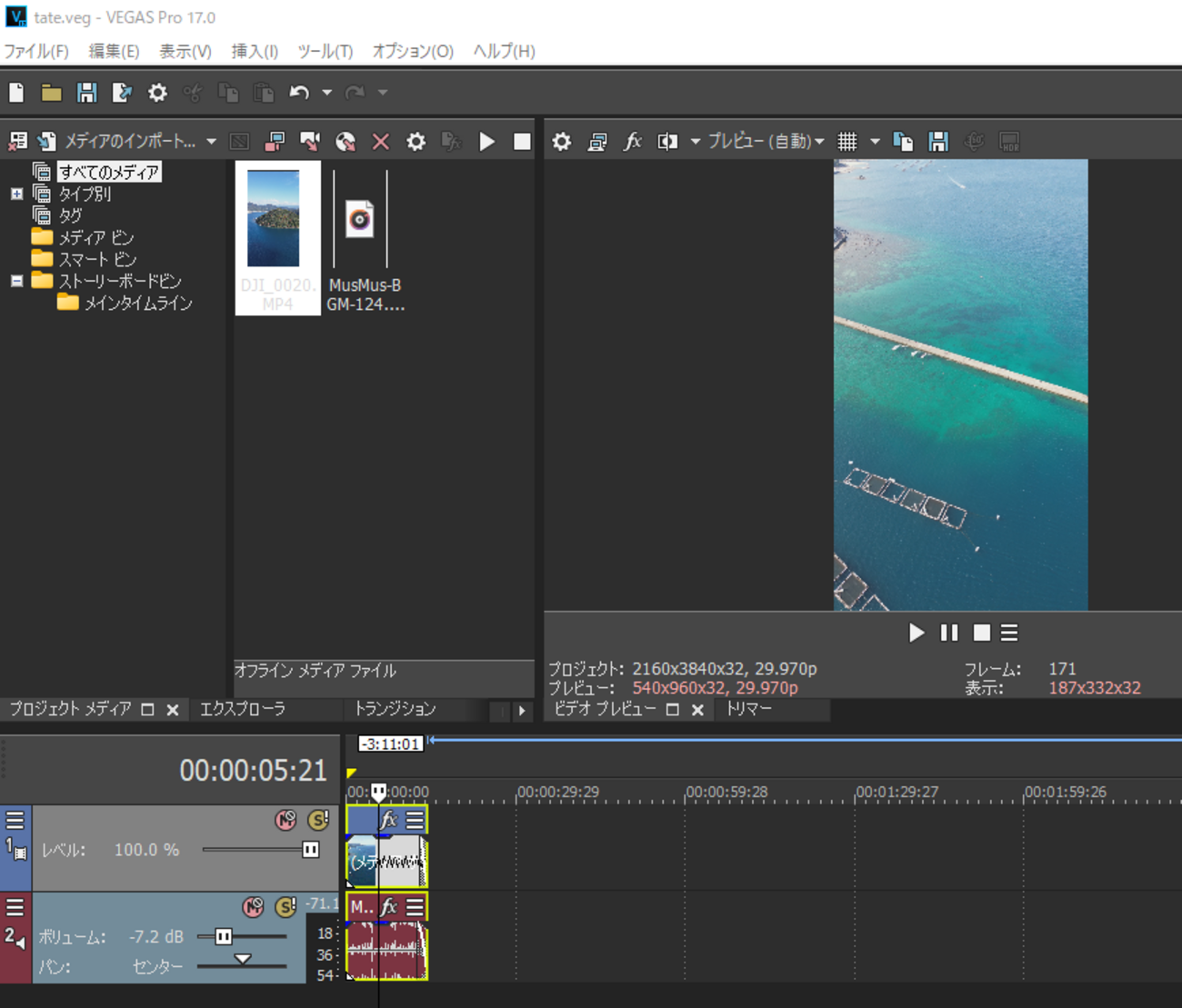Collapse the ストーリーボードビン tree node

click(16, 281)
